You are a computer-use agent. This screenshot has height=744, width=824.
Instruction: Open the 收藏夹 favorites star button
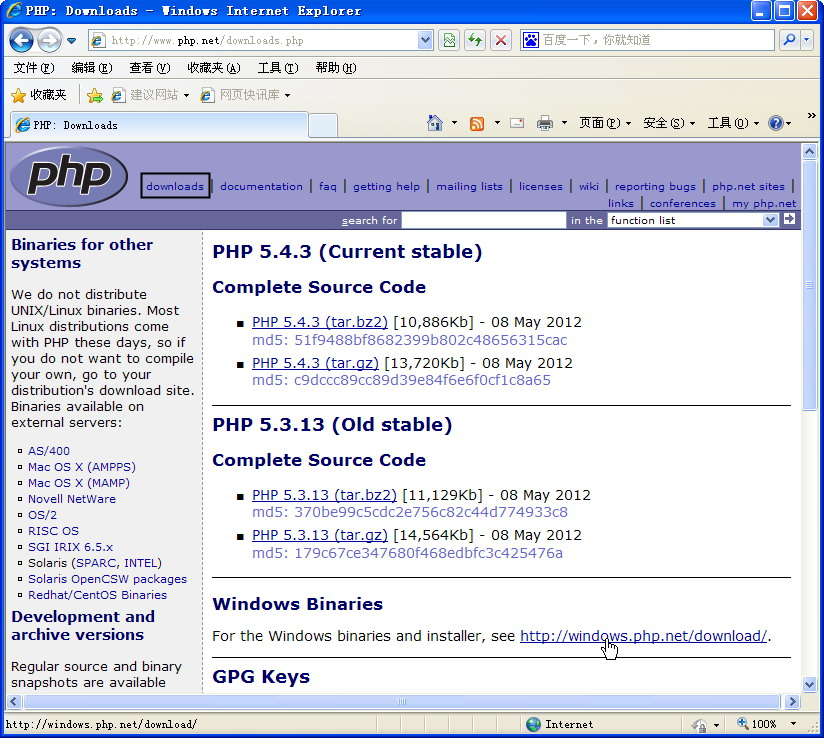click(39, 95)
